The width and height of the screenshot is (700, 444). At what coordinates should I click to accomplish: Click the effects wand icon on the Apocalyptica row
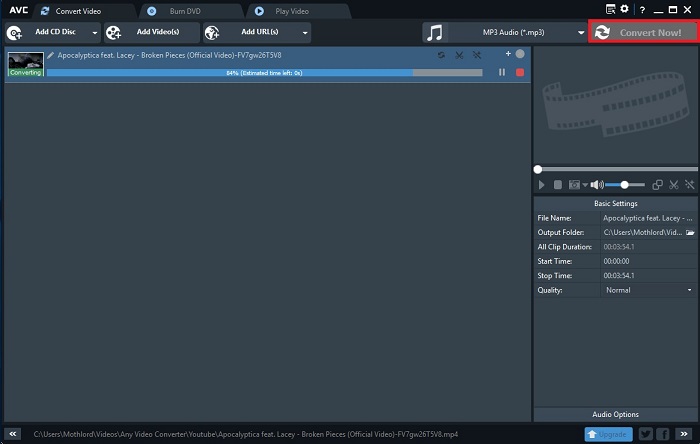pyautogui.click(x=477, y=55)
